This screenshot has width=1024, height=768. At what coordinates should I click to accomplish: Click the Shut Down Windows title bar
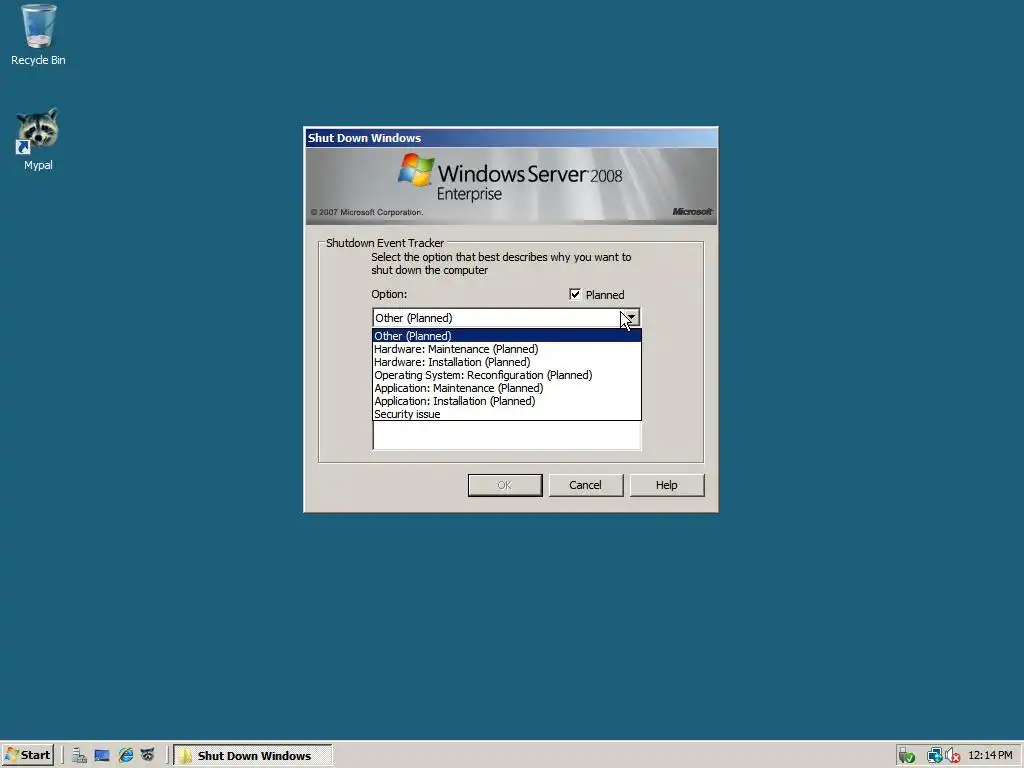click(511, 138)
